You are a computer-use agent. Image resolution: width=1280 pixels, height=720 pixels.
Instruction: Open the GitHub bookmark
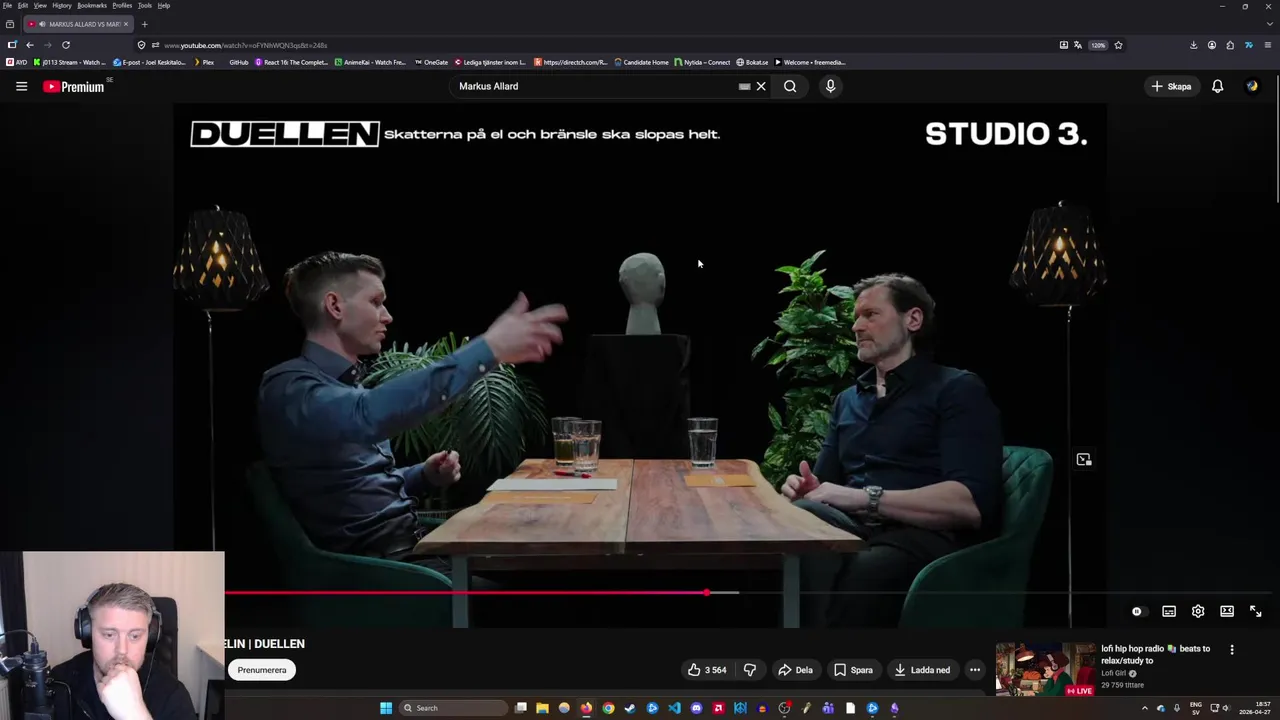(238, 62)
